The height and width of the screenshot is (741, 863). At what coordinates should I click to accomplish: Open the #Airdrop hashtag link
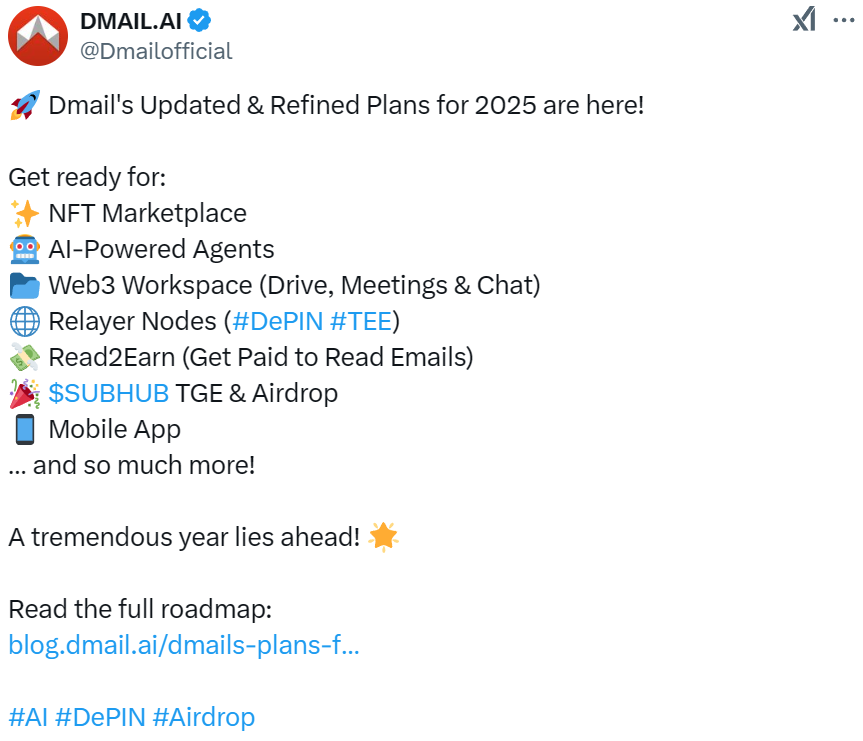204,717
